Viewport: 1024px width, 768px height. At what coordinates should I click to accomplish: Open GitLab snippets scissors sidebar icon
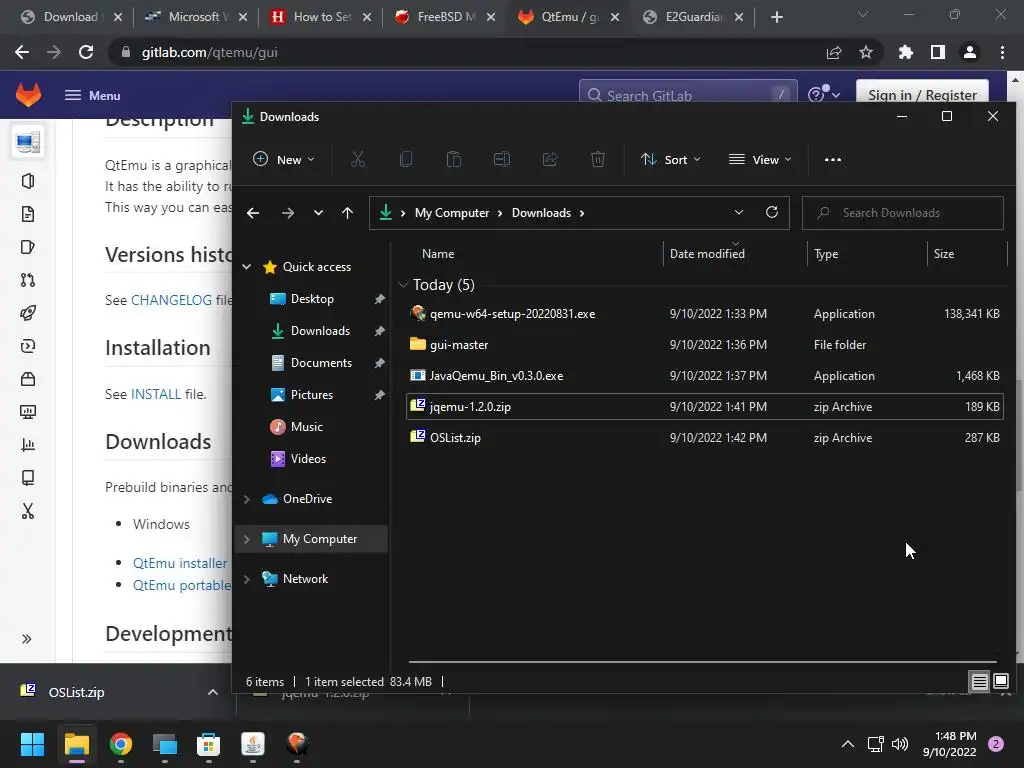coord(27,511)
